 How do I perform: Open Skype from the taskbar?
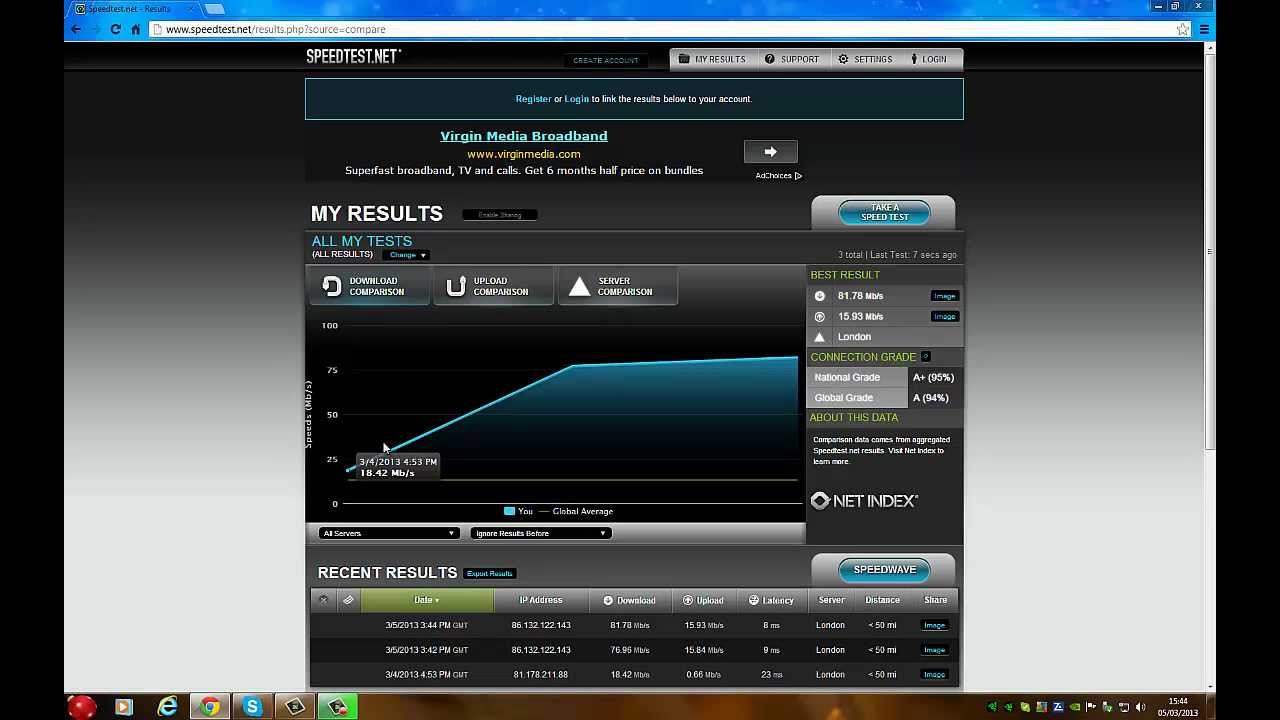(252, 707)
